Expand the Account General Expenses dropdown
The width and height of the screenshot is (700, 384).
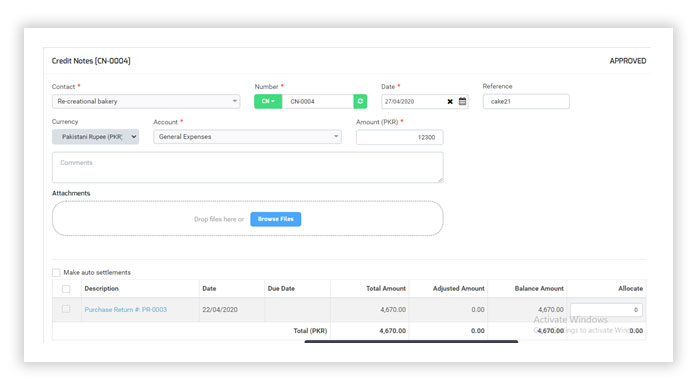(247, 137)
